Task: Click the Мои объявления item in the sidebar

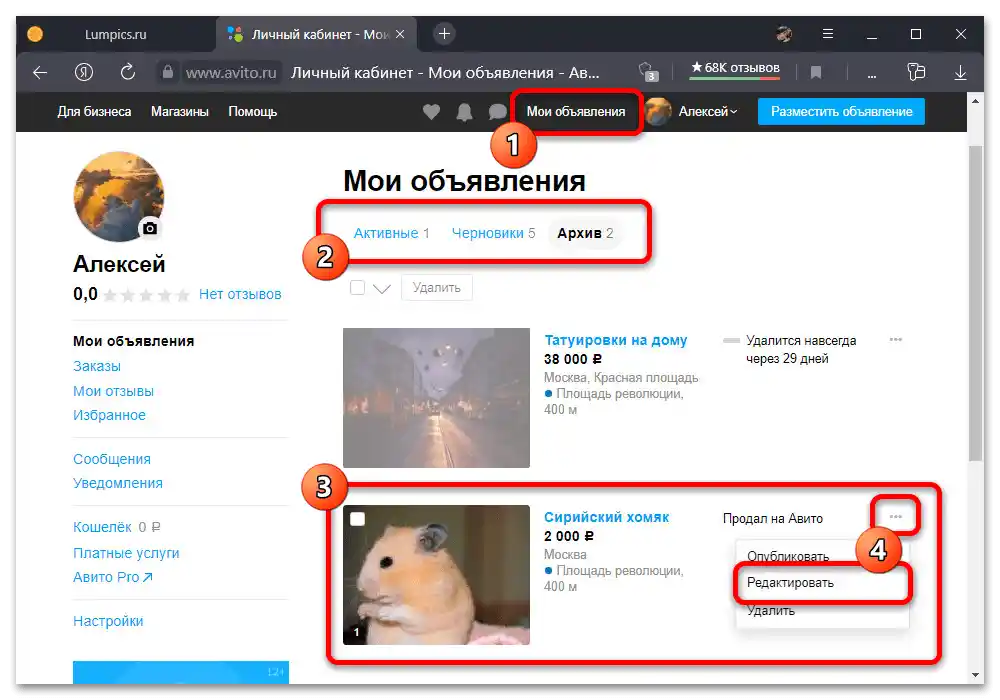Action: [x=133, y=341]
